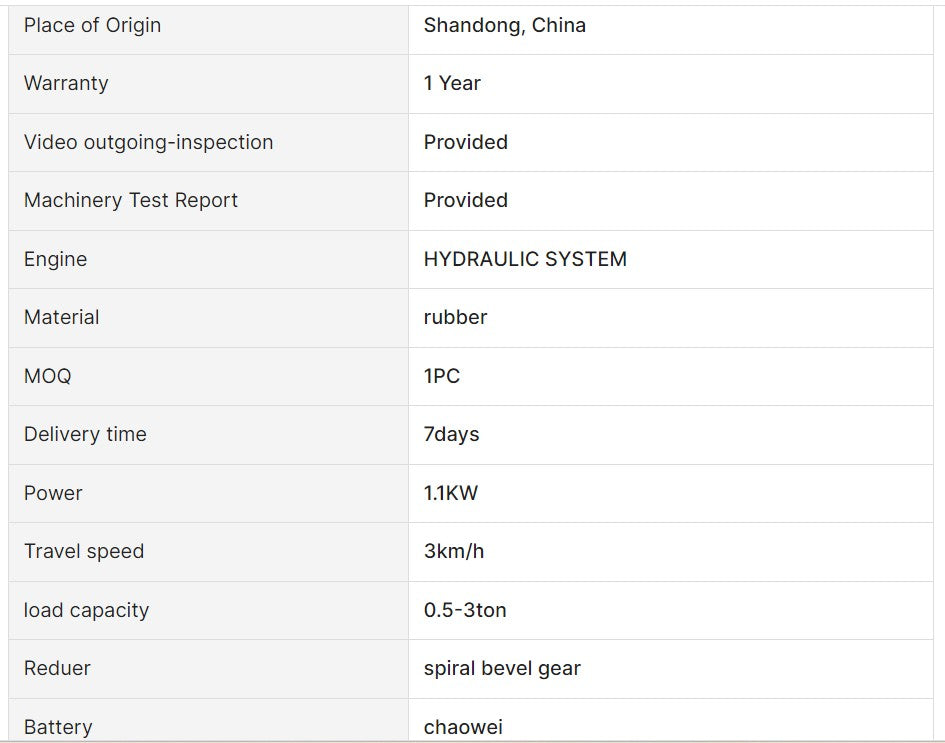Click the Material value 'rubber'
This screenshot has width=945, height=743.
(455, 317)
